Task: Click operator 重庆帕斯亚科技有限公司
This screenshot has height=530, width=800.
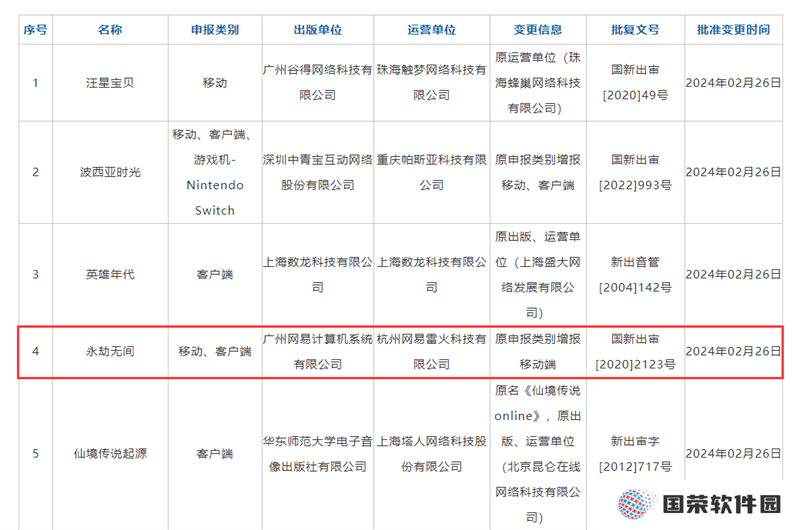Action: tap(432, 172)
